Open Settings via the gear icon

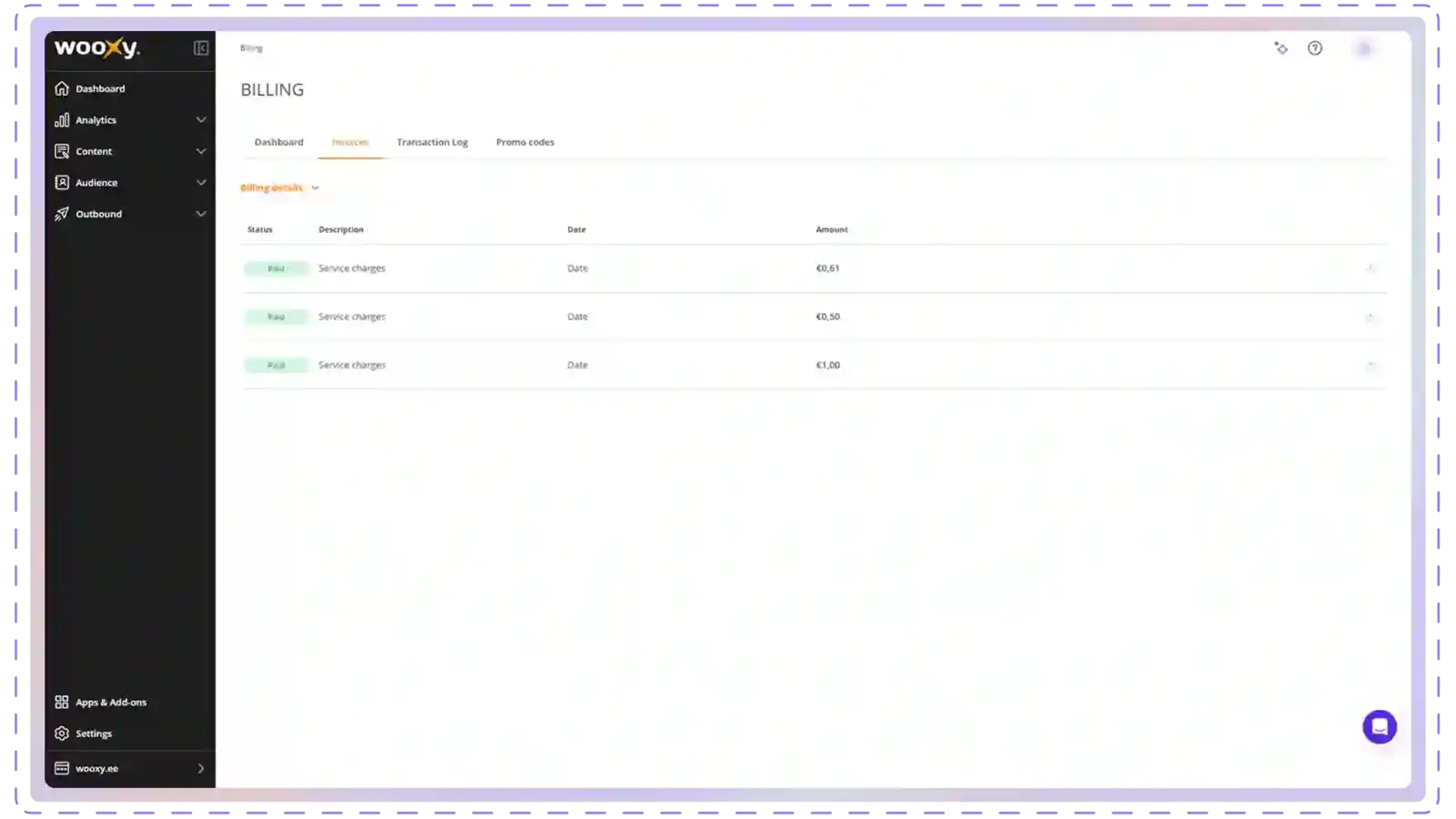pos(62,733)
